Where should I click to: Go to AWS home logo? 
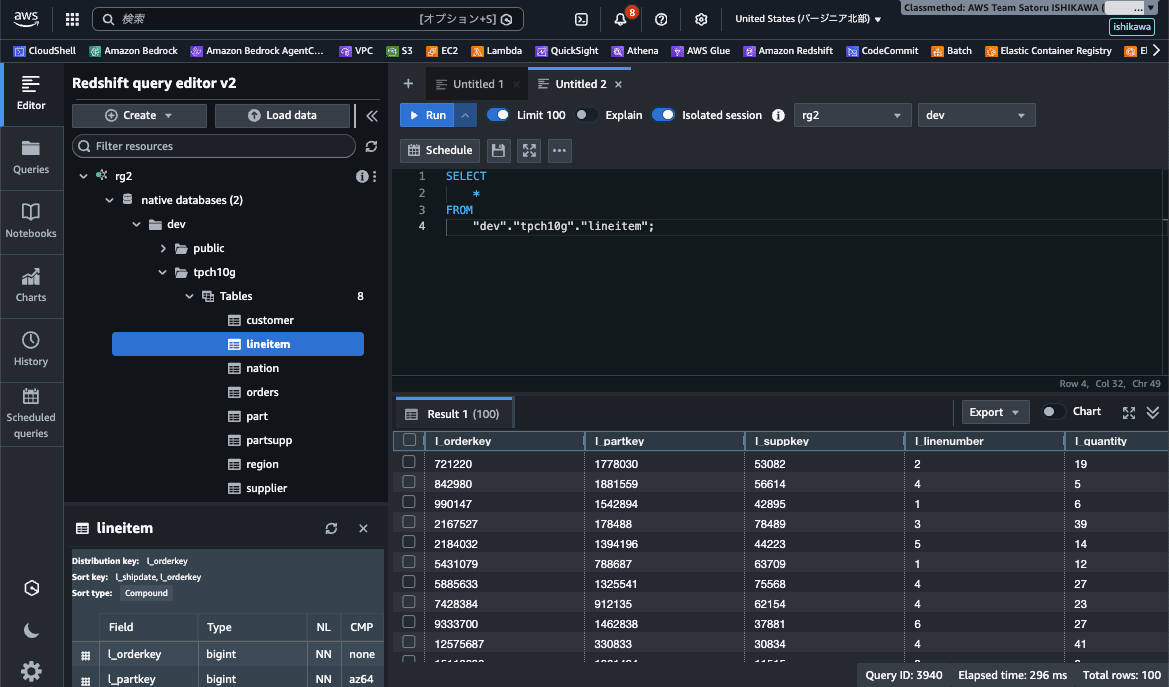tap(26, 19)
